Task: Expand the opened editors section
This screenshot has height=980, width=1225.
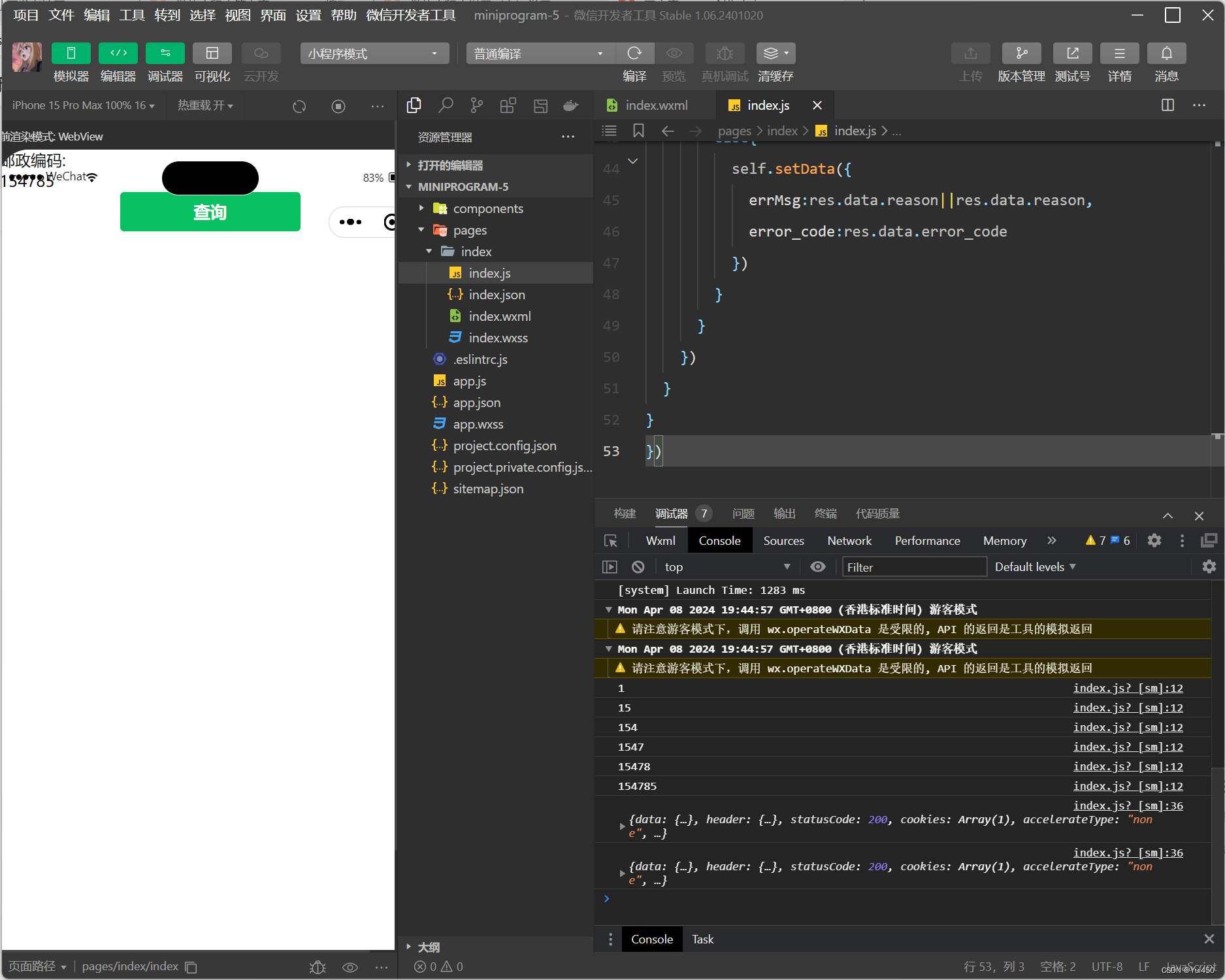Action: [x=495, y=165]
